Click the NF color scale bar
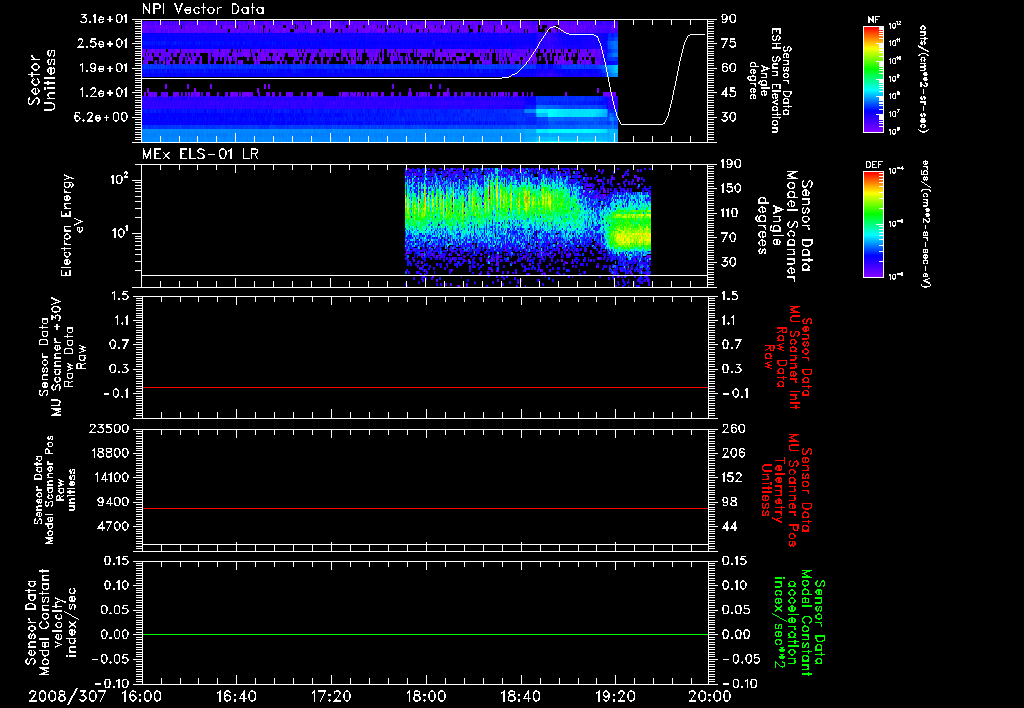This screenshot has width=1024, height=708. pos(873,79)
